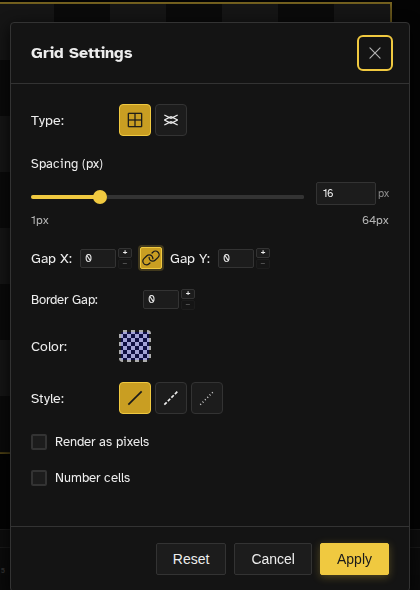Enable Render as pixels checkbox
This screenshot has height=590, width=420.
click(39, 442)
